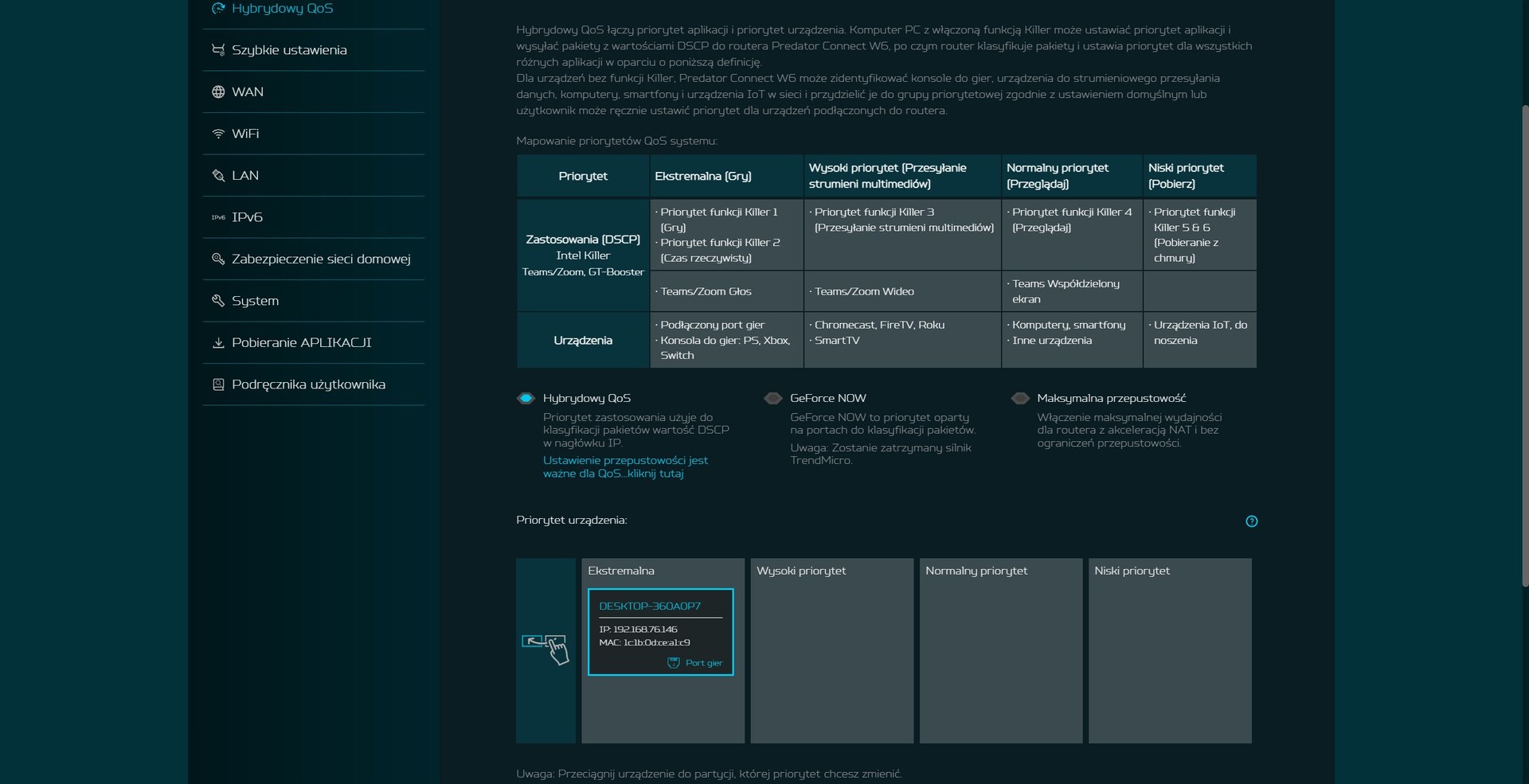Image resolution: width=1529 pixels, height=784 pixels.
Task: Click the Szybkie ustawienia icon
Action: [218, 50]
